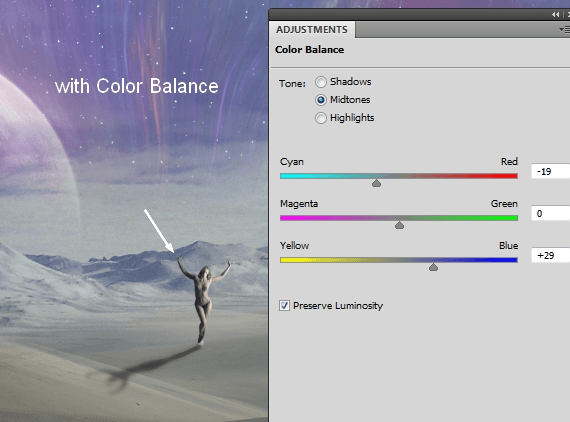
Task: Switch to the ADJUSTMENTS tab
Action: point(312,29)
